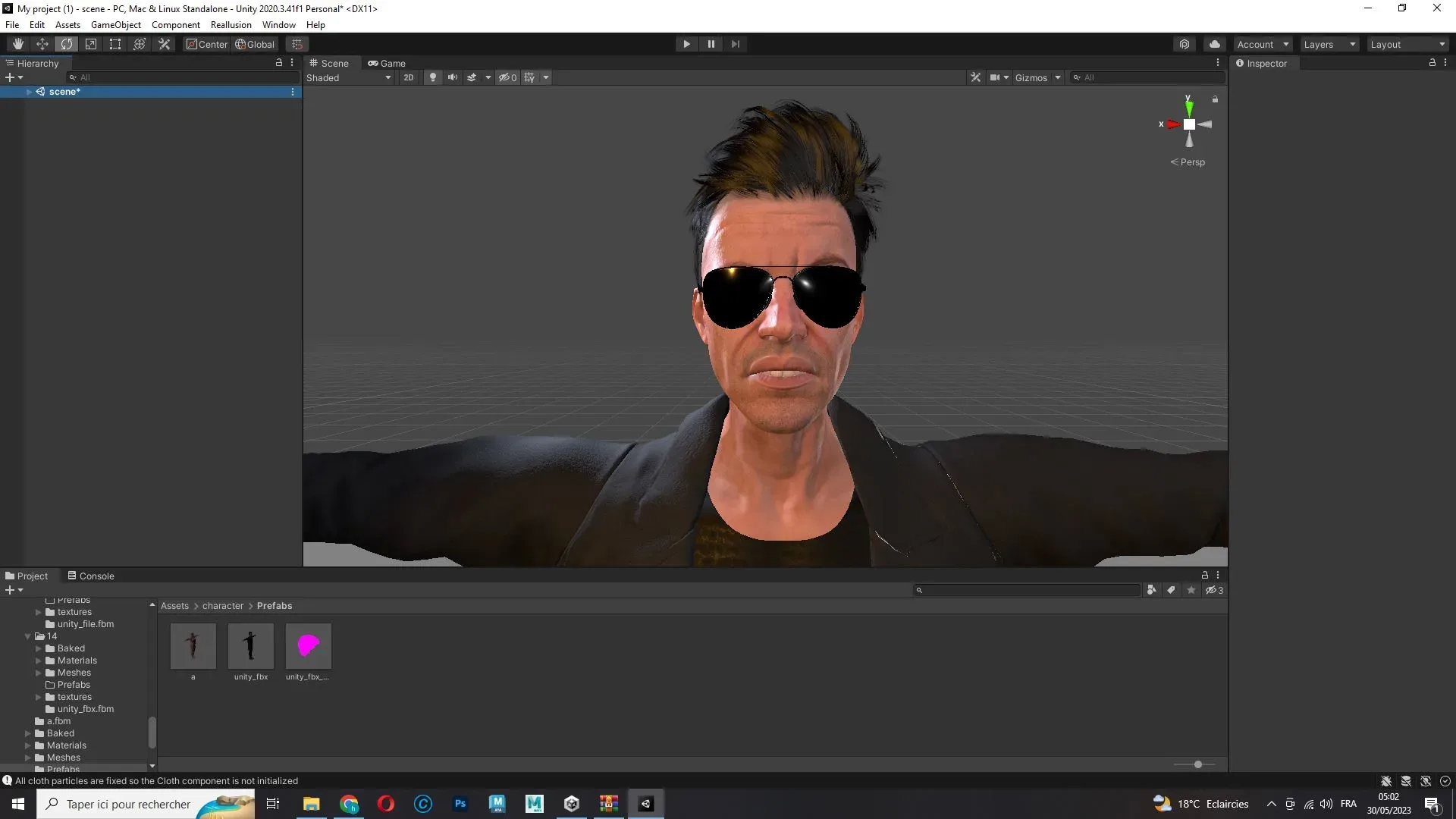Select the Move tool
This screenshot has width=1456, height=819.
tap(42, 43)
